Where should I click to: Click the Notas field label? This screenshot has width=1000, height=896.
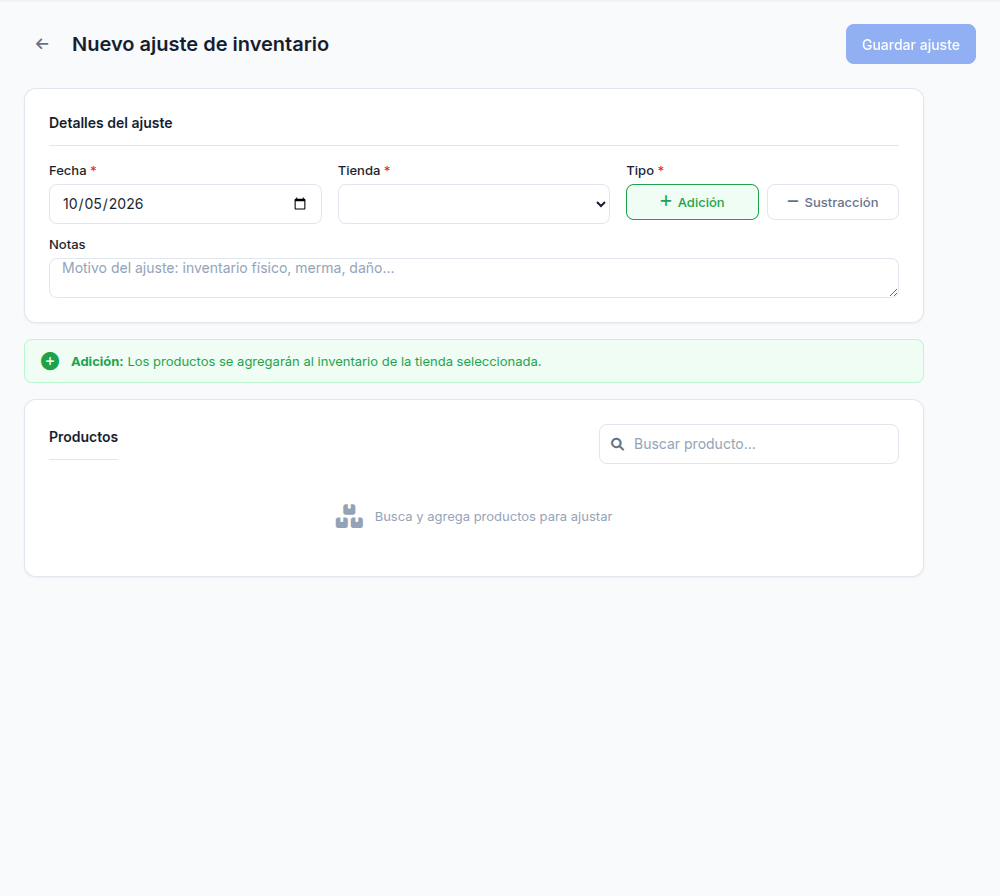point(67,245)
